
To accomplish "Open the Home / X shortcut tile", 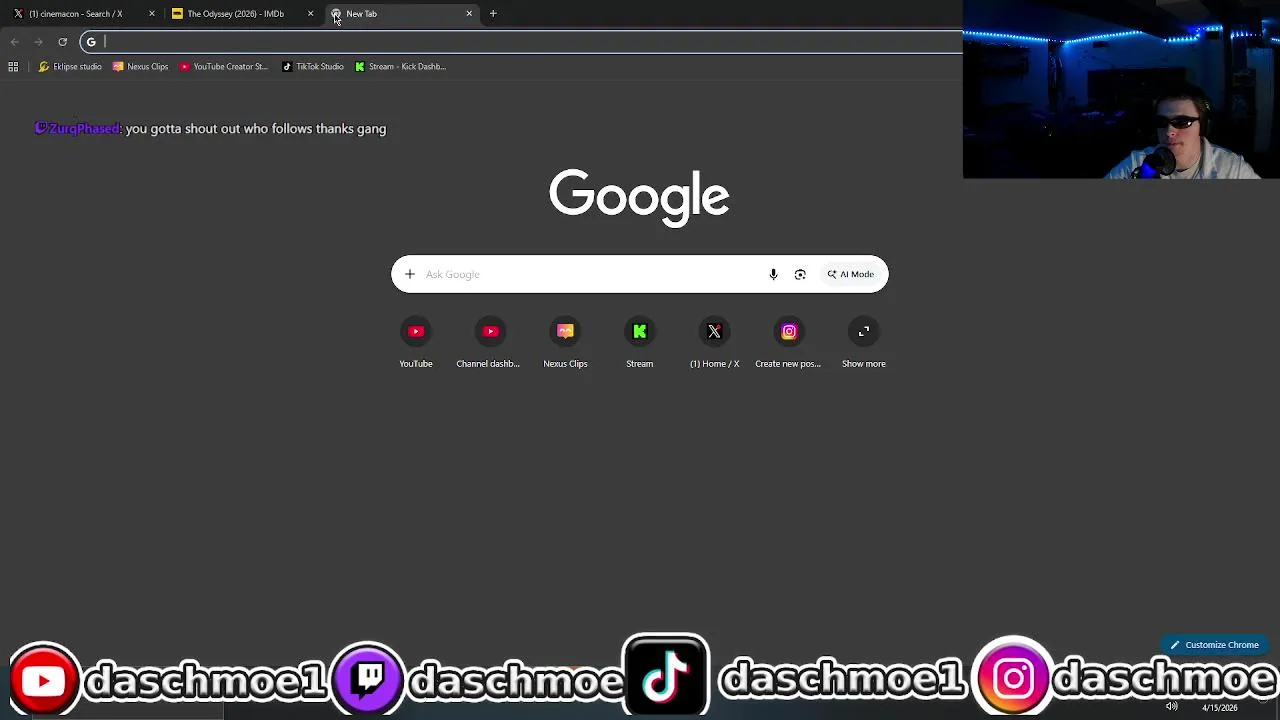I will [x=714, y=343].
